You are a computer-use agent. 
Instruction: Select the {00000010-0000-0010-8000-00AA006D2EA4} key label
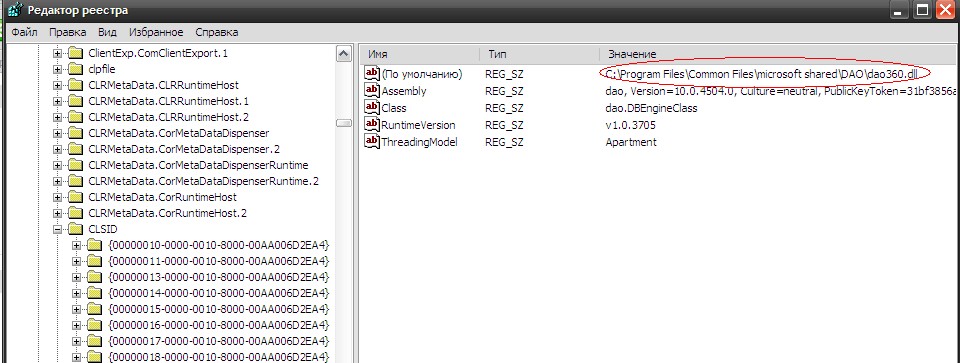click(219, 245)
